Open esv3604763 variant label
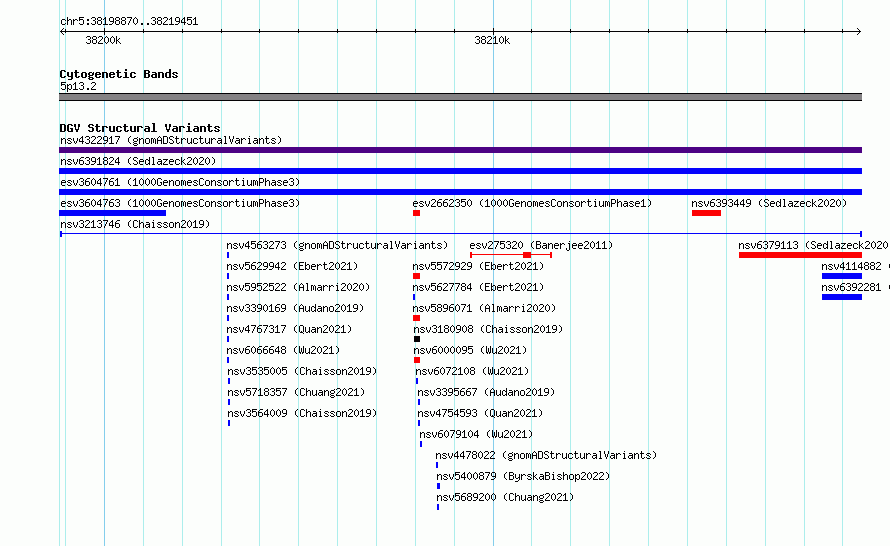The width and height of the screenshot is (890, 546). [x=180, y=203]
